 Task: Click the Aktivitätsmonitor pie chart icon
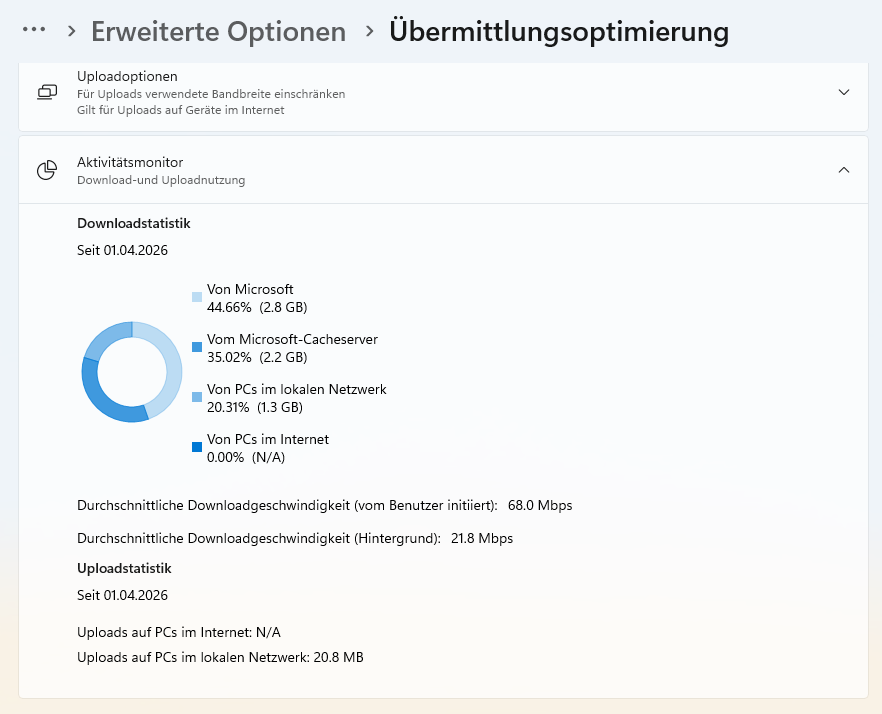tap(47, 170)
